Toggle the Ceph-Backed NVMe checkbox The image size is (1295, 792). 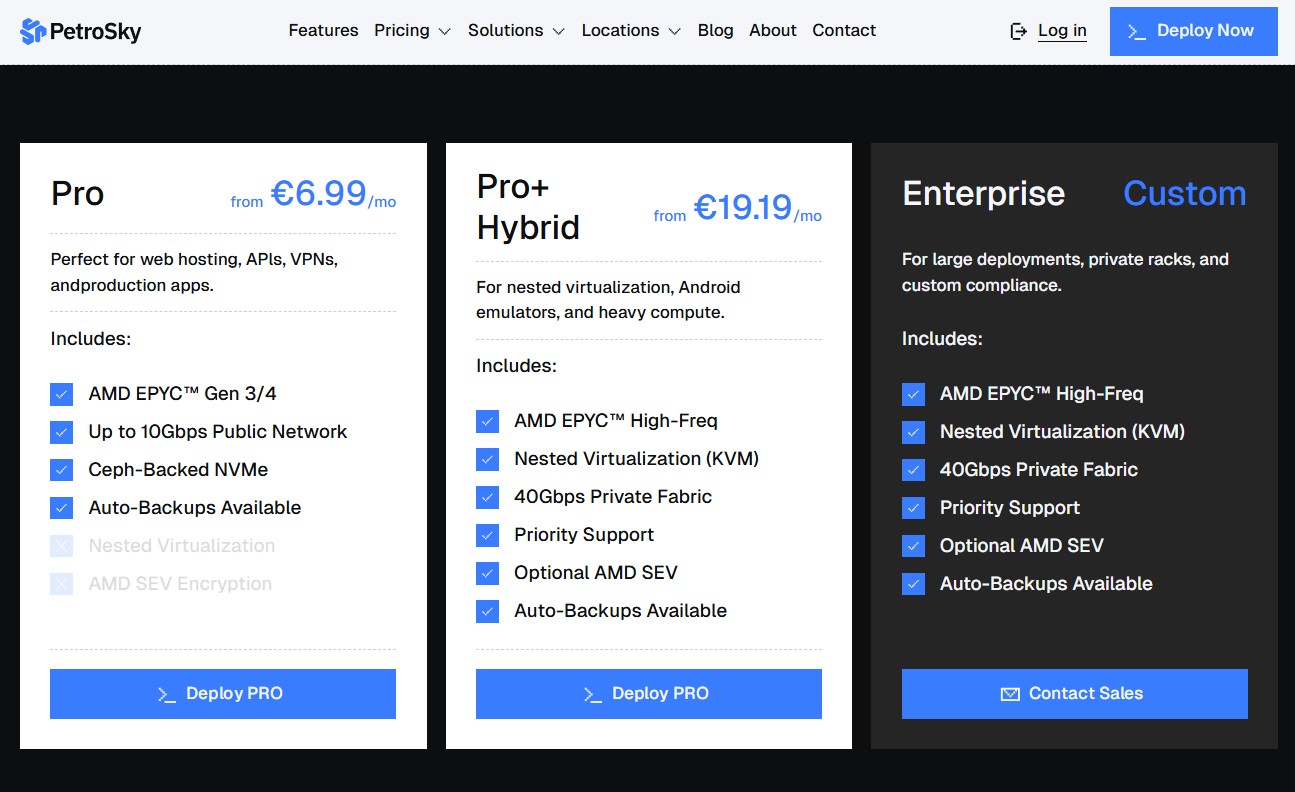(x=62, y=470)
